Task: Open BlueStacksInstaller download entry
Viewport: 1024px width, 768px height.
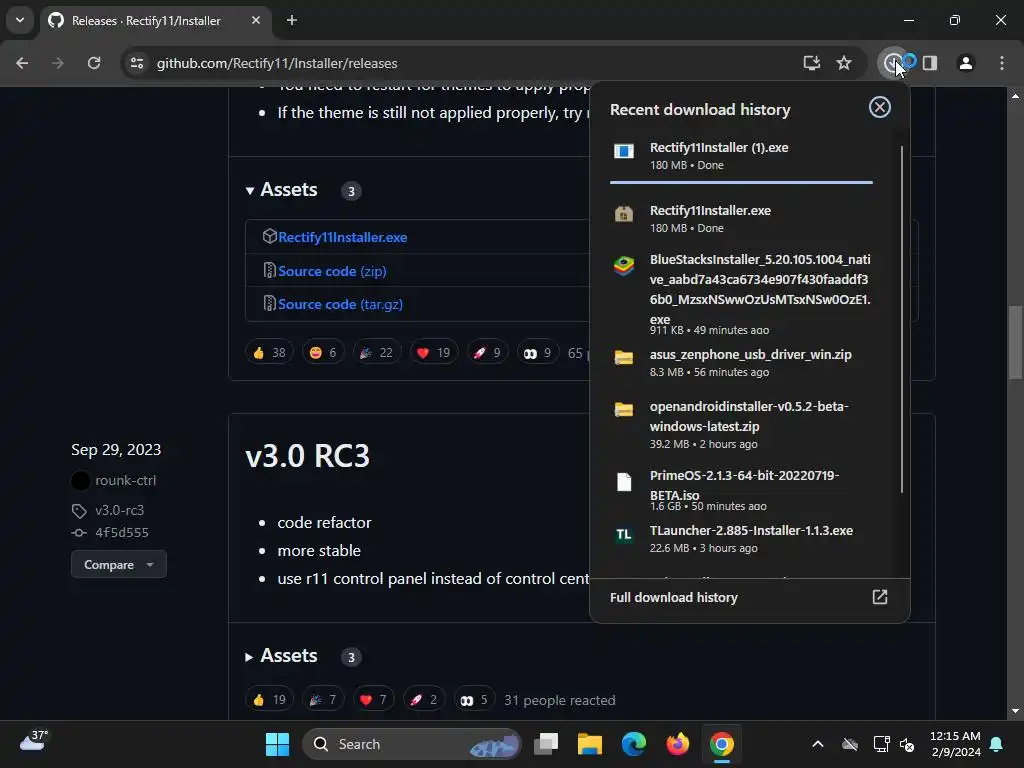Action: tap(741, 294)
